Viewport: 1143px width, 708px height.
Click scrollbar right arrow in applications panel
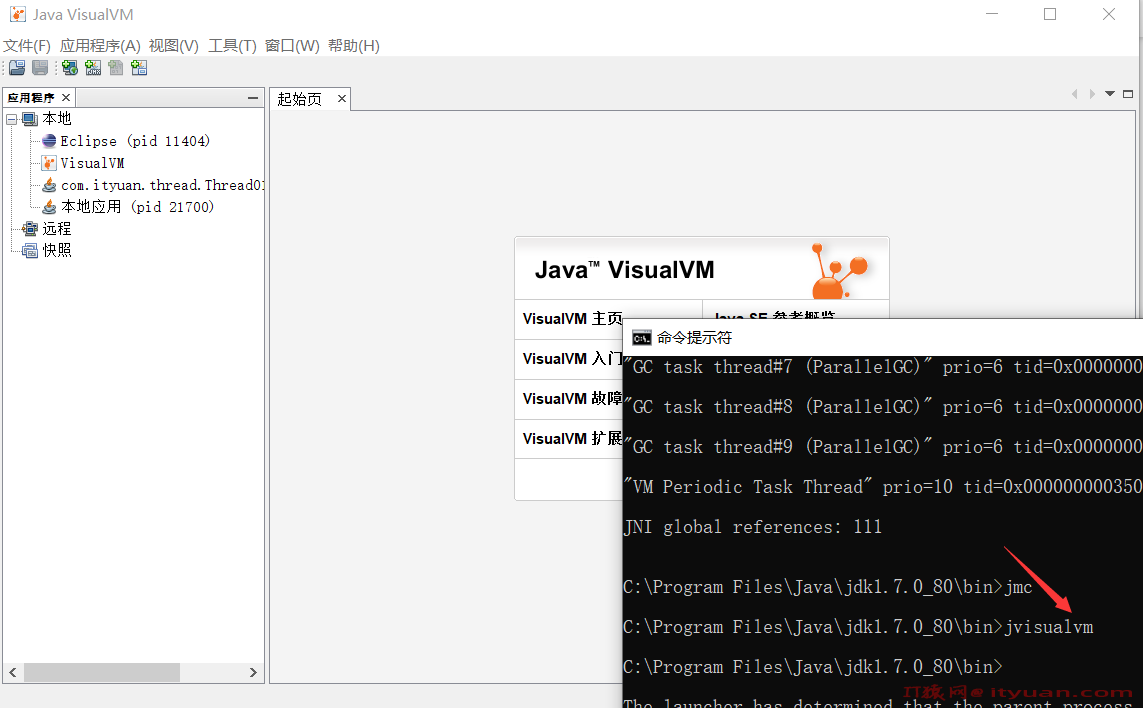[253, 672]
